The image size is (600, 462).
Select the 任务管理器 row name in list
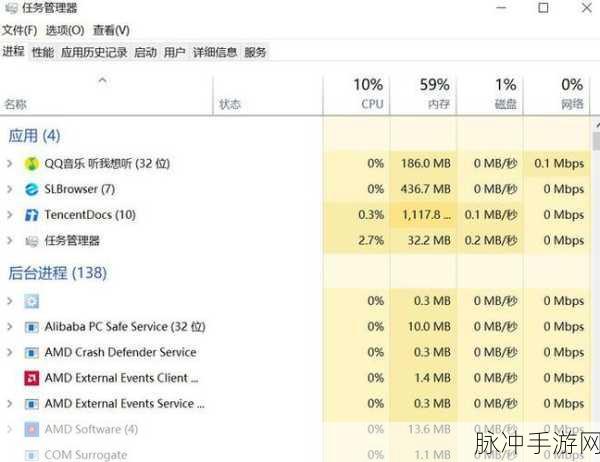coord(72,241)
